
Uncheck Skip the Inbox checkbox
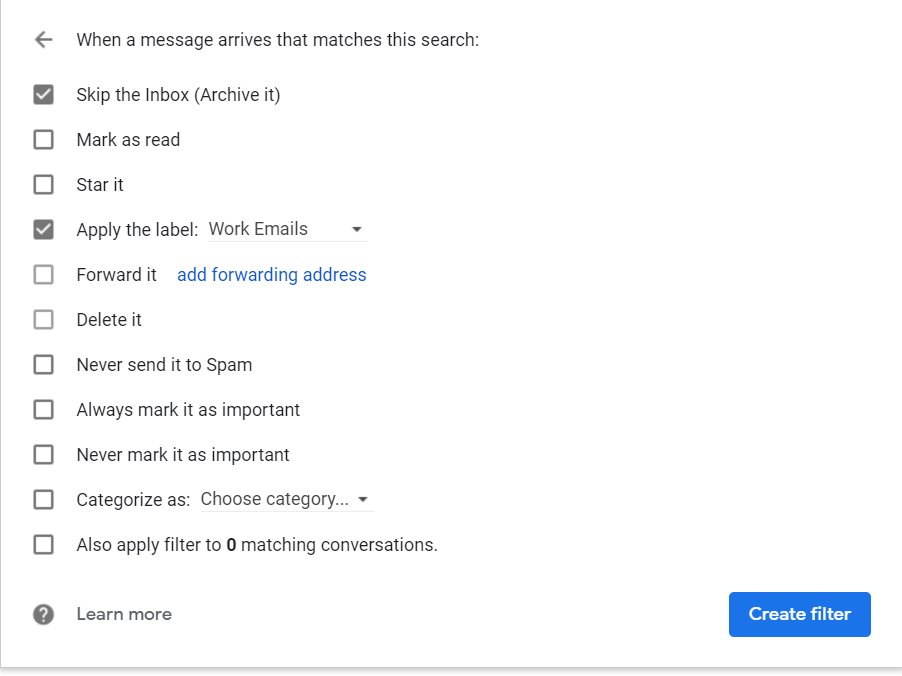[x=43, y=95]
